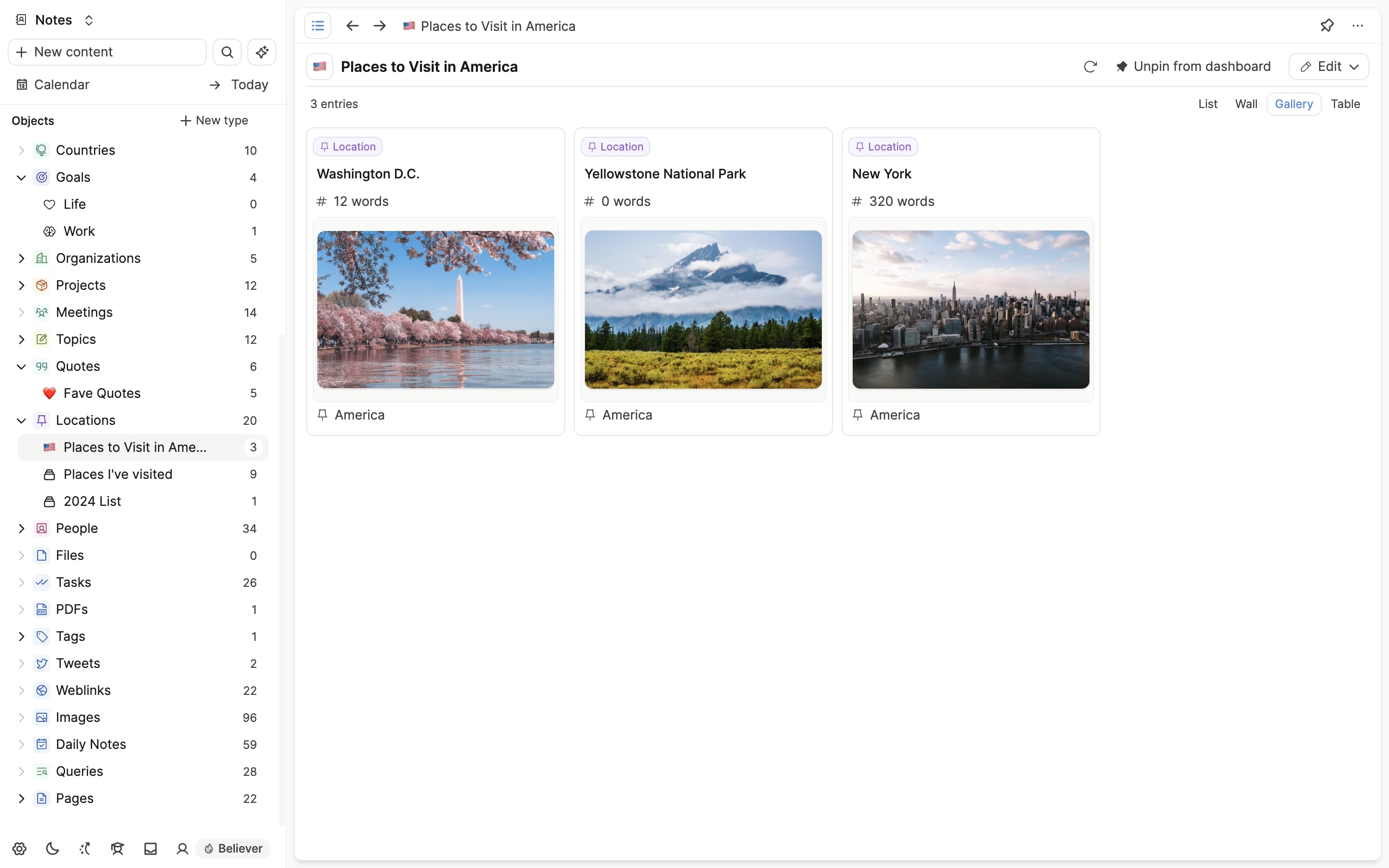Click the Location tag on Washington card

pyautogui.click(x=348, y=147)
